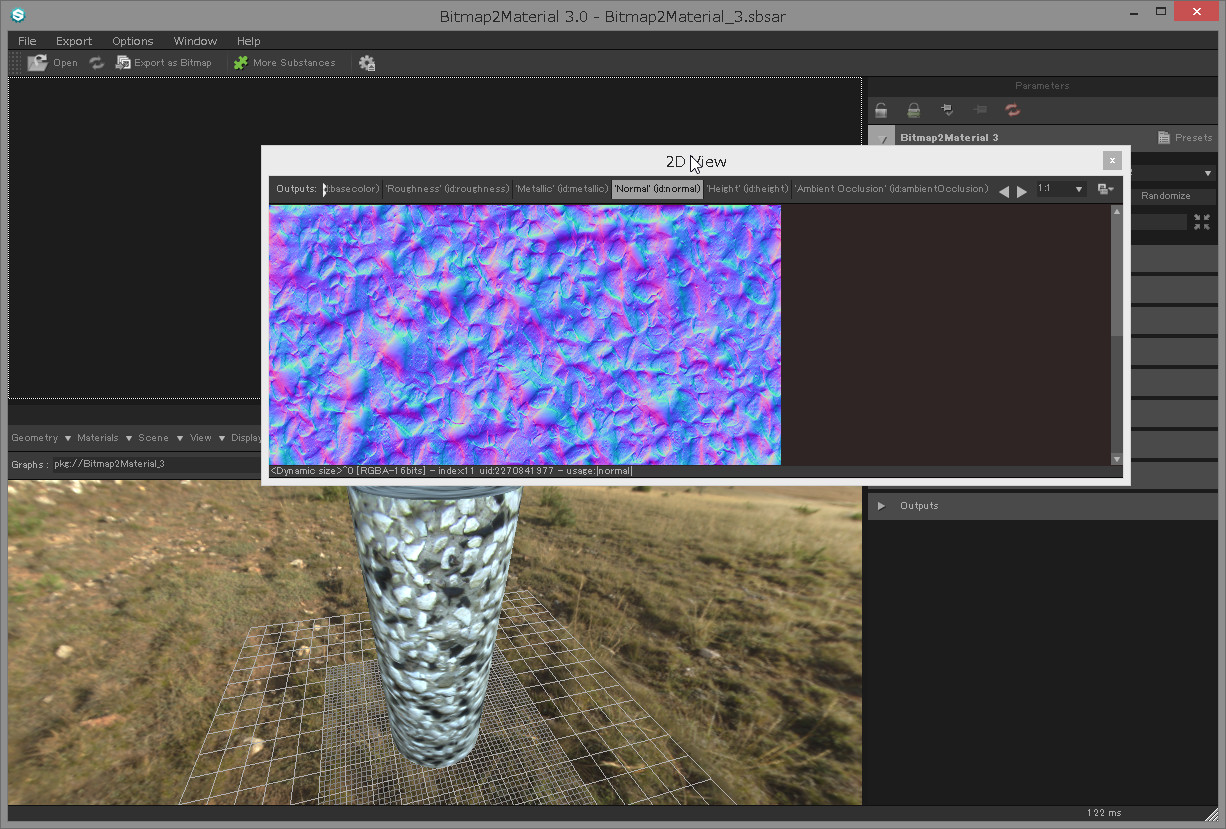
Task: Select the 'Ambient Occlusion' output tab
Action: pos(891,189)
